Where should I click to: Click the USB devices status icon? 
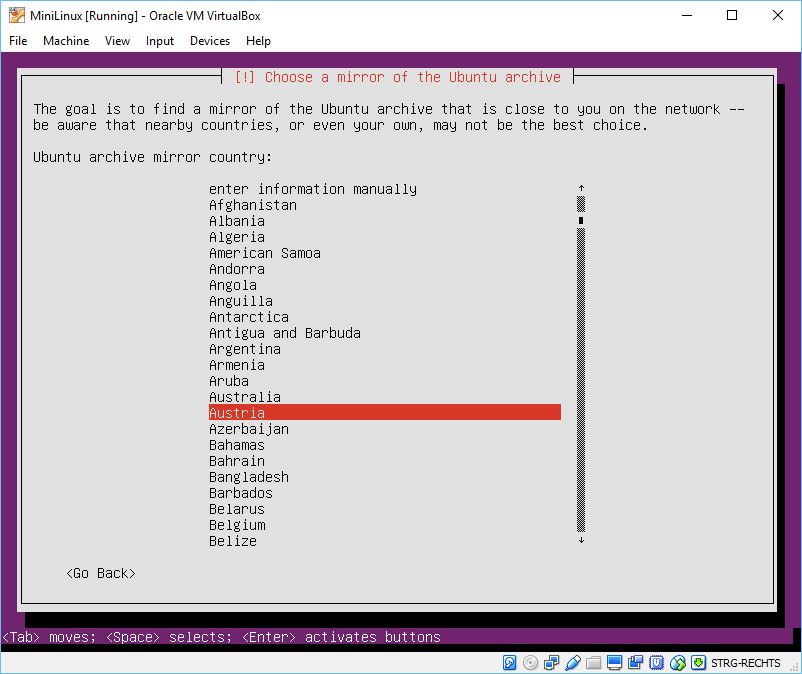click(573, 663)
